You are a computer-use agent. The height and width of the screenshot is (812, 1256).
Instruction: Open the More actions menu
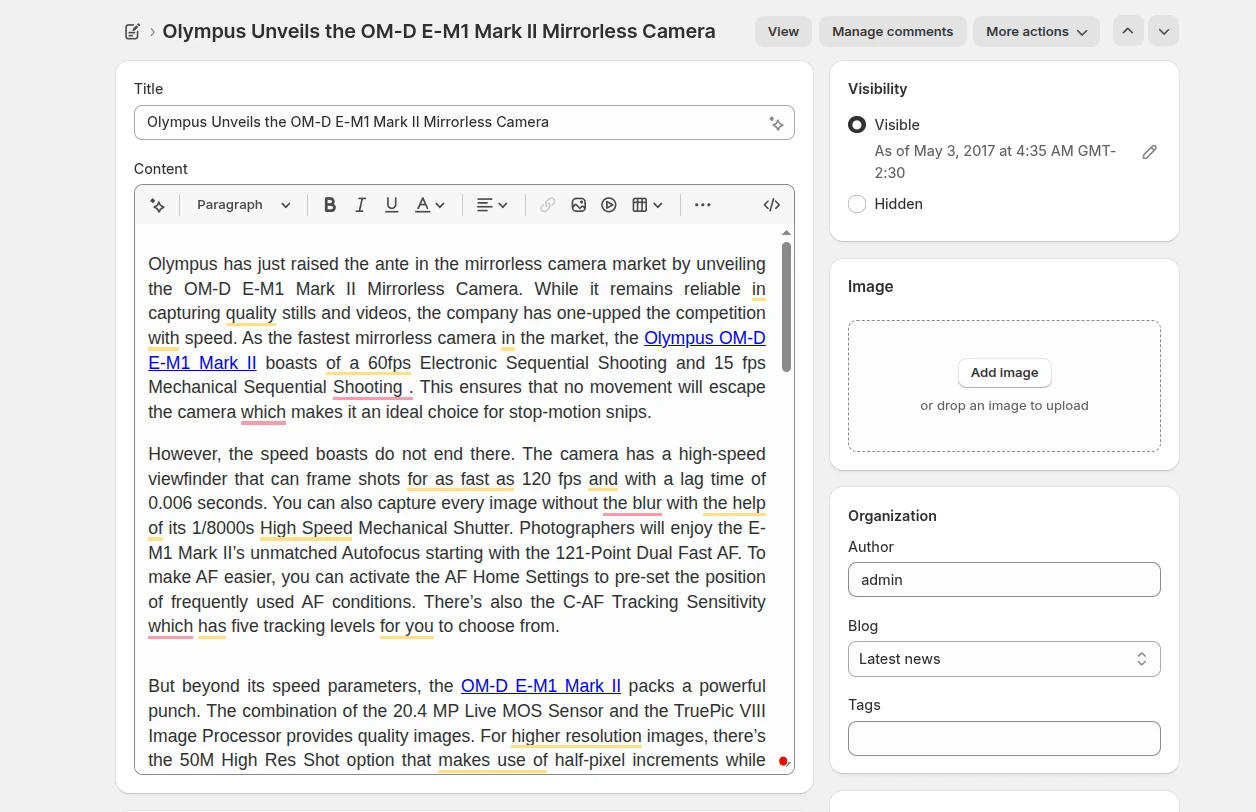[x=1036, y=31]
